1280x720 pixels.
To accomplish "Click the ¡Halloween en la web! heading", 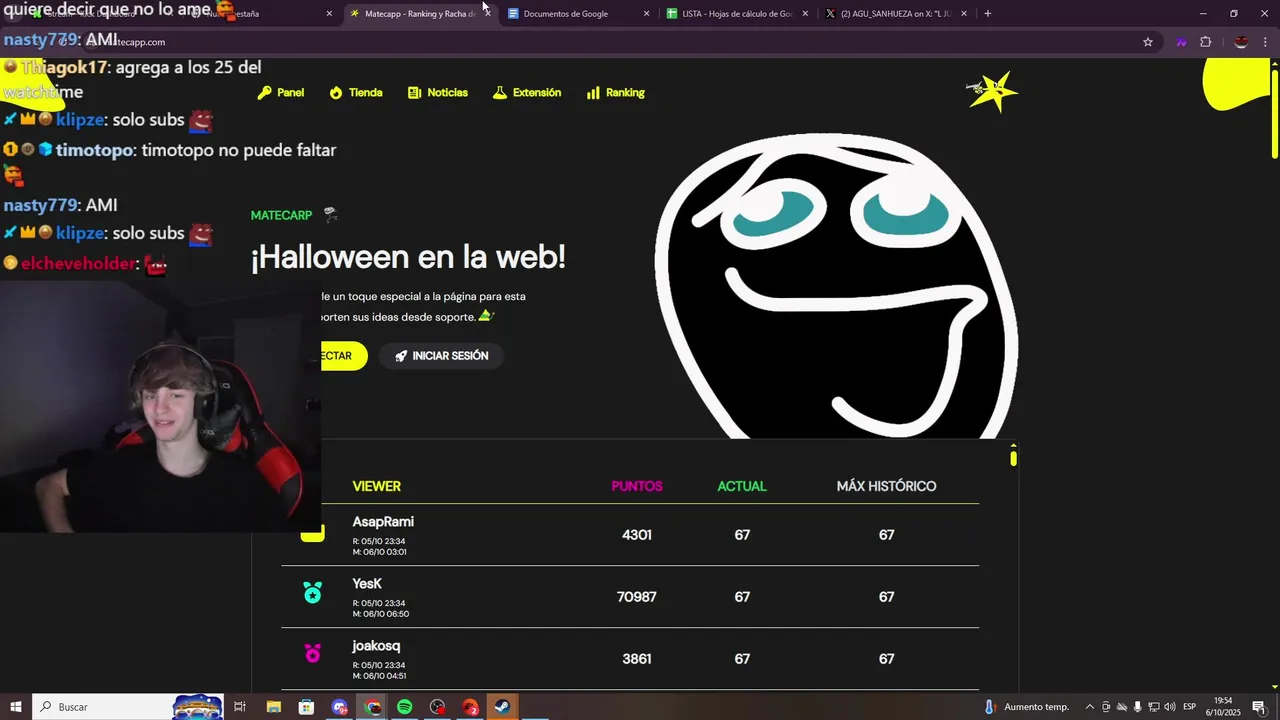I will [x=408, y=257].
